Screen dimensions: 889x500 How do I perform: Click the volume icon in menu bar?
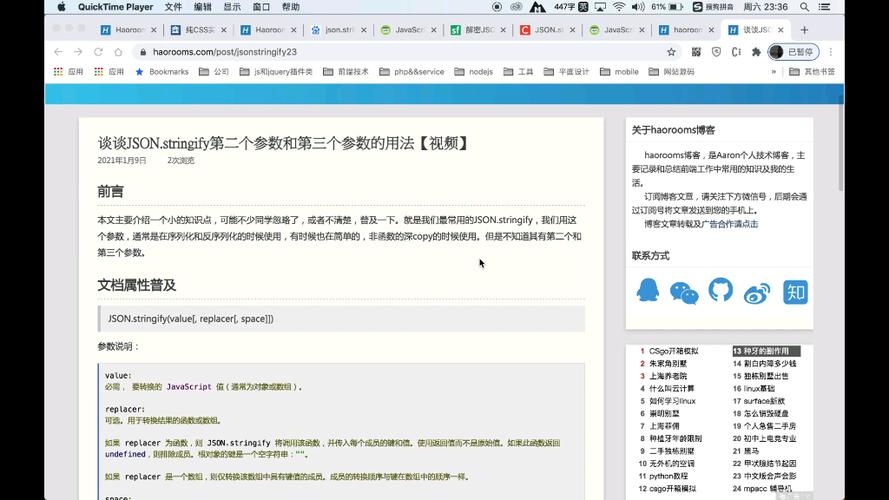point(638,7)
